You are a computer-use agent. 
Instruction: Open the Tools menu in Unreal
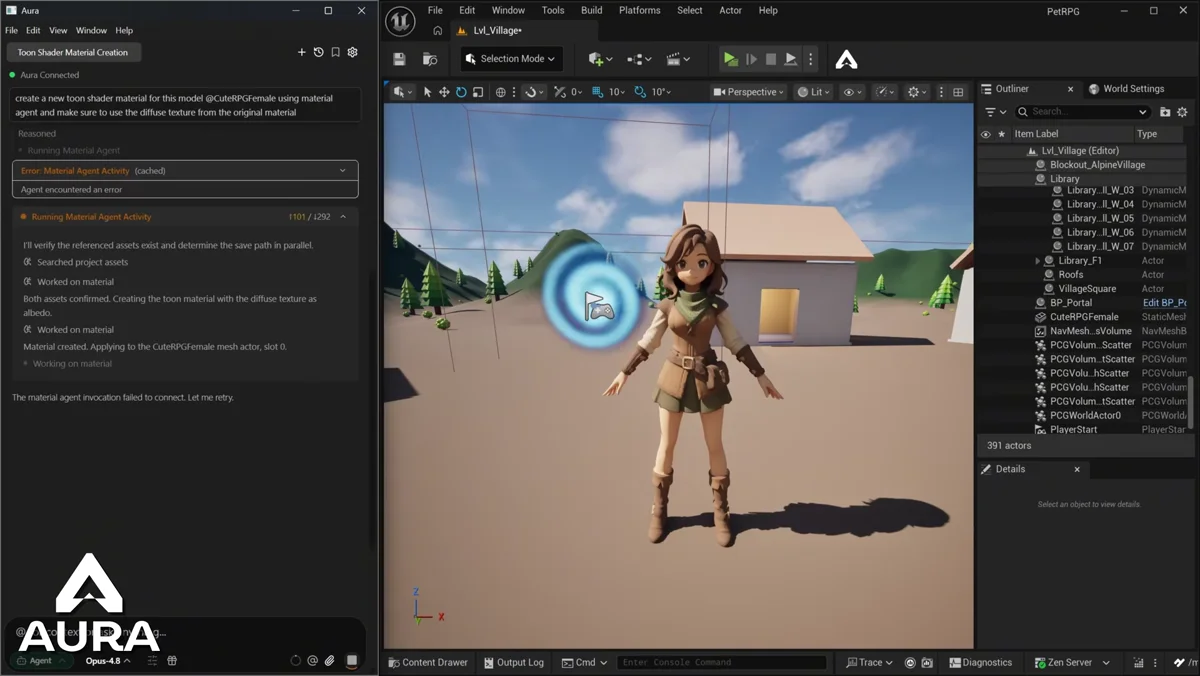pyautogui.click(x=553, y=10)
